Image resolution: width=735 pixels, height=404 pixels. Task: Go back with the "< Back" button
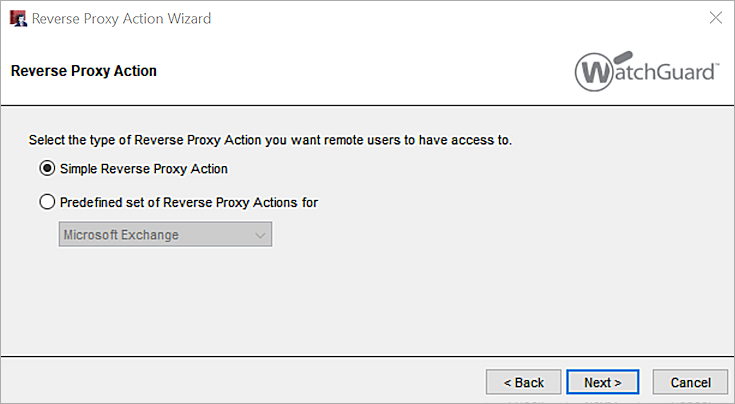523,382
